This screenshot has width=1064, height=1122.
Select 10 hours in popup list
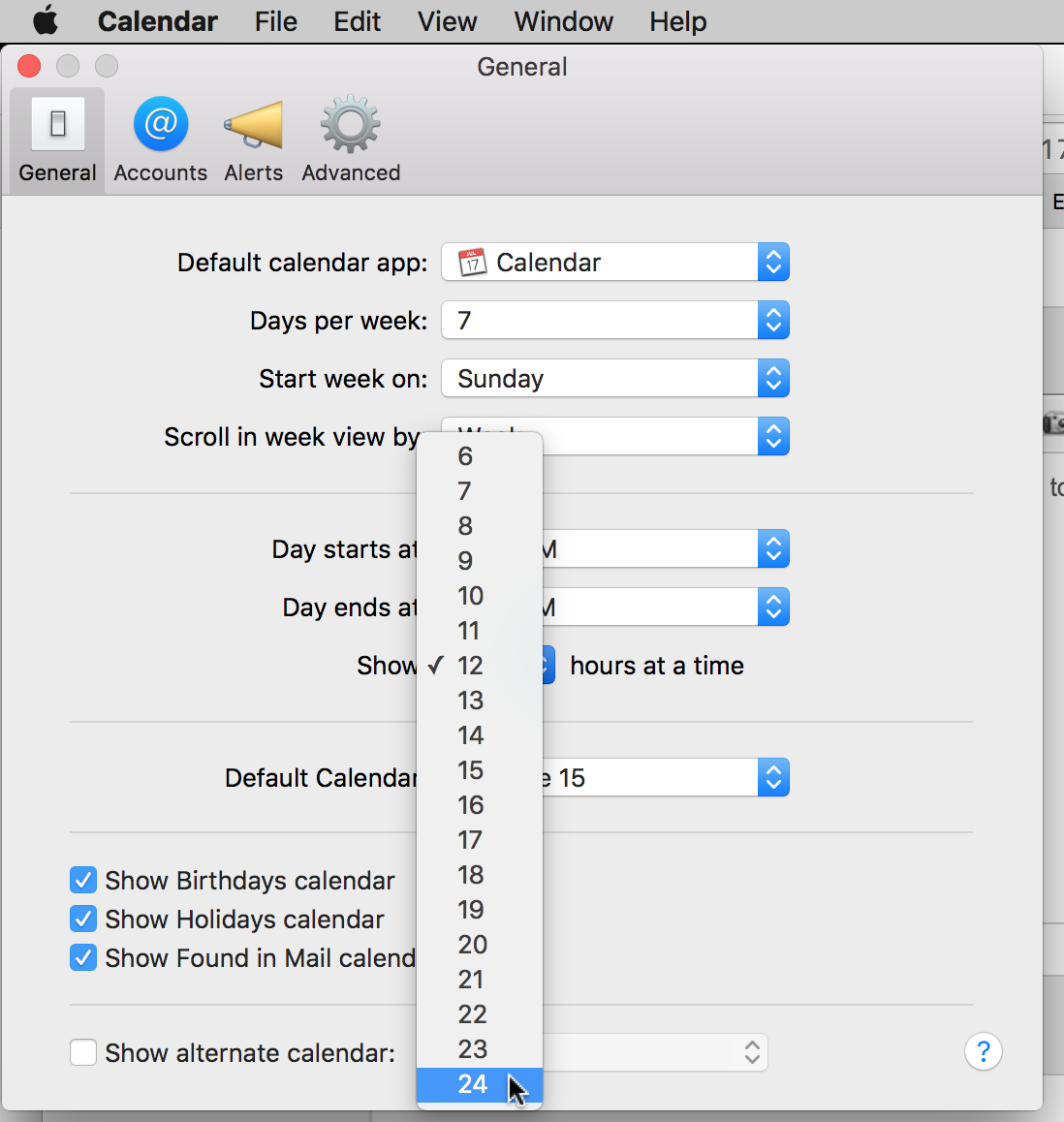coord(480,595)
